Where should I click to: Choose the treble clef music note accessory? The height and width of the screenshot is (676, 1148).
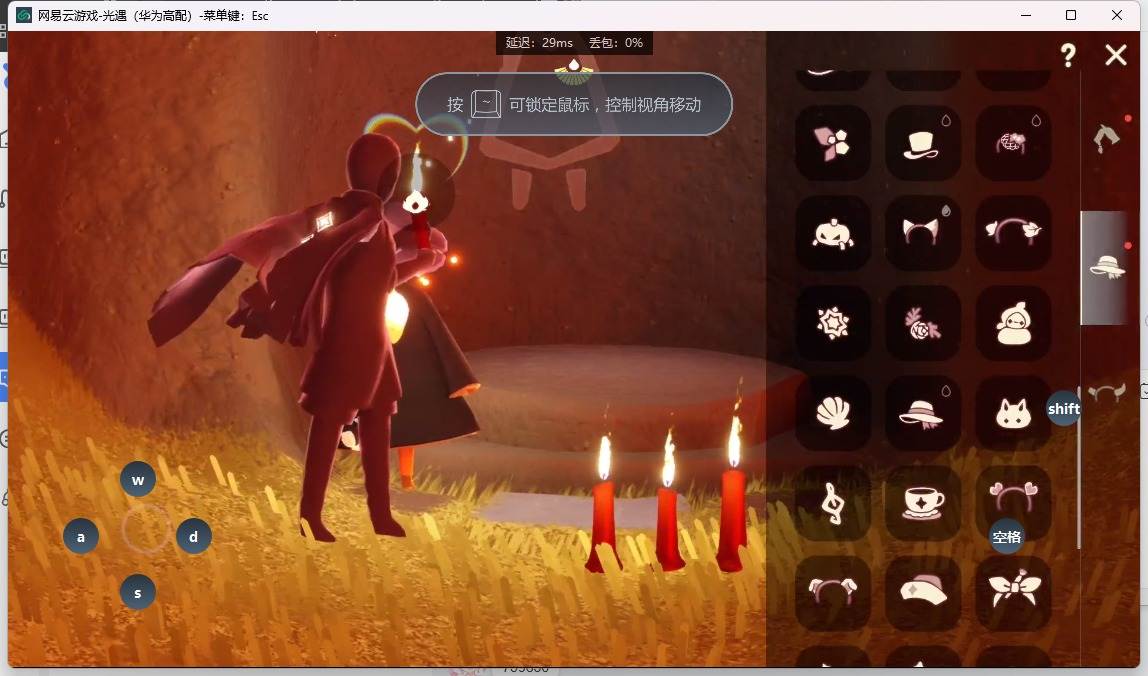tap(832, 503)
